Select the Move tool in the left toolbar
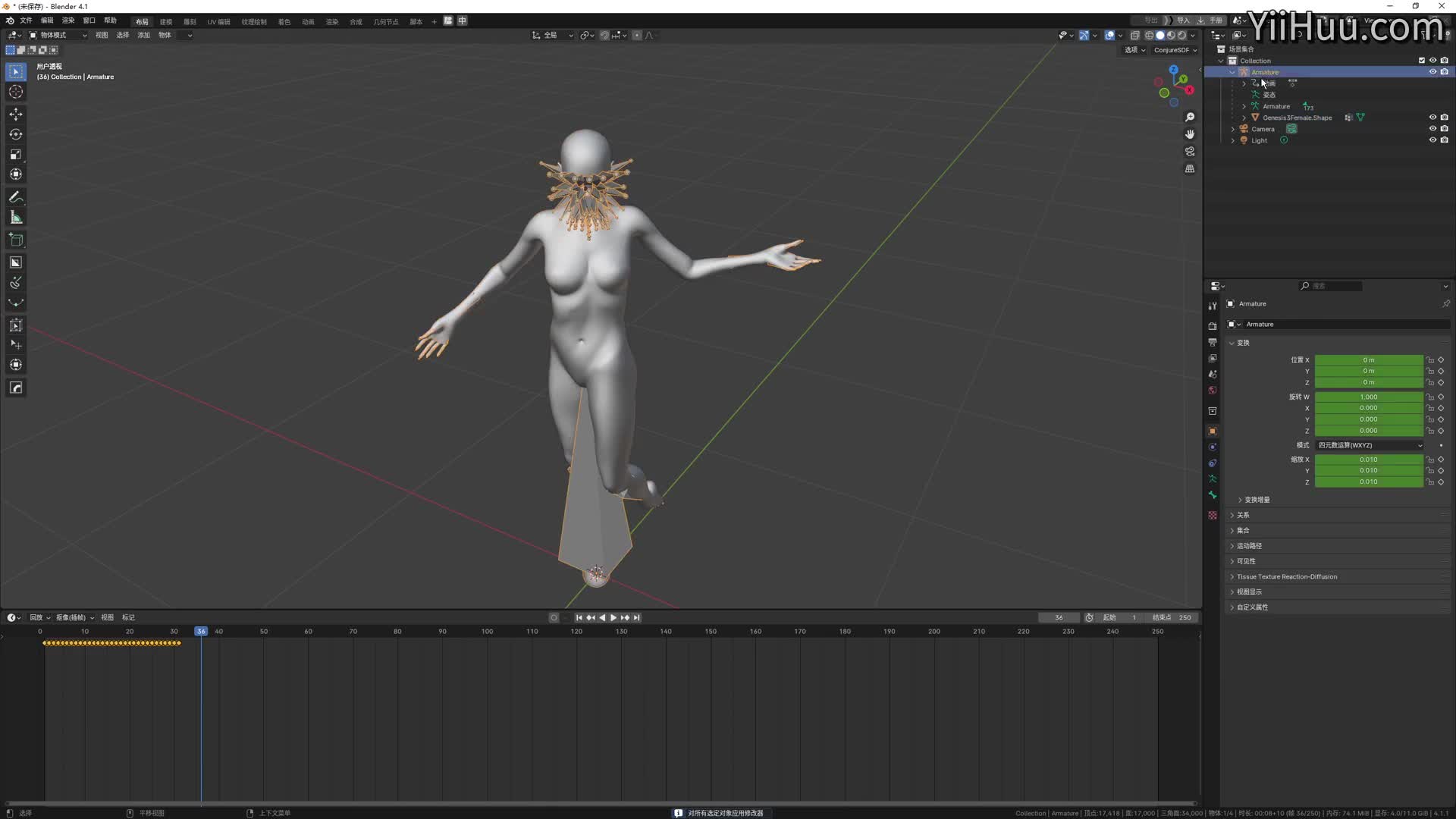Viewport: 1456px width, 819px height. (15, 114)
